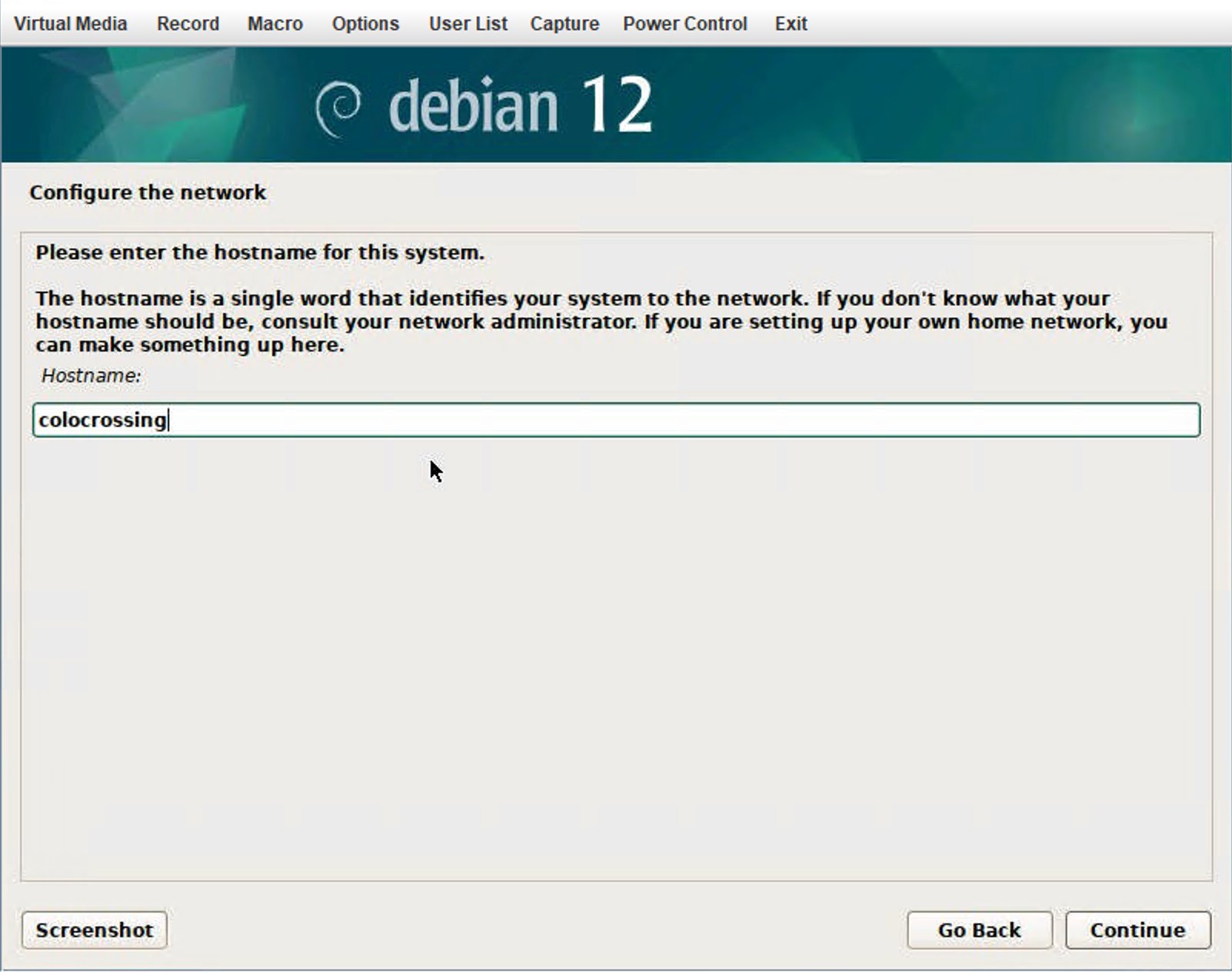The height and width of the screenshot is (972, 1232).
Task: Open the Macro menu
Action: click(275, 24)
